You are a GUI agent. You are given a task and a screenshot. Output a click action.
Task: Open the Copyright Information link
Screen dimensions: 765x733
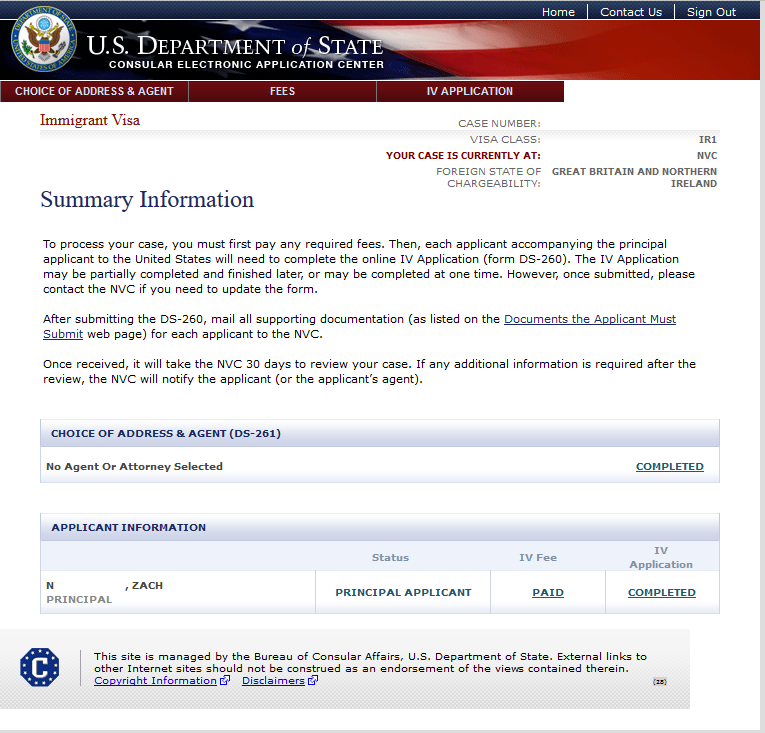155,680
